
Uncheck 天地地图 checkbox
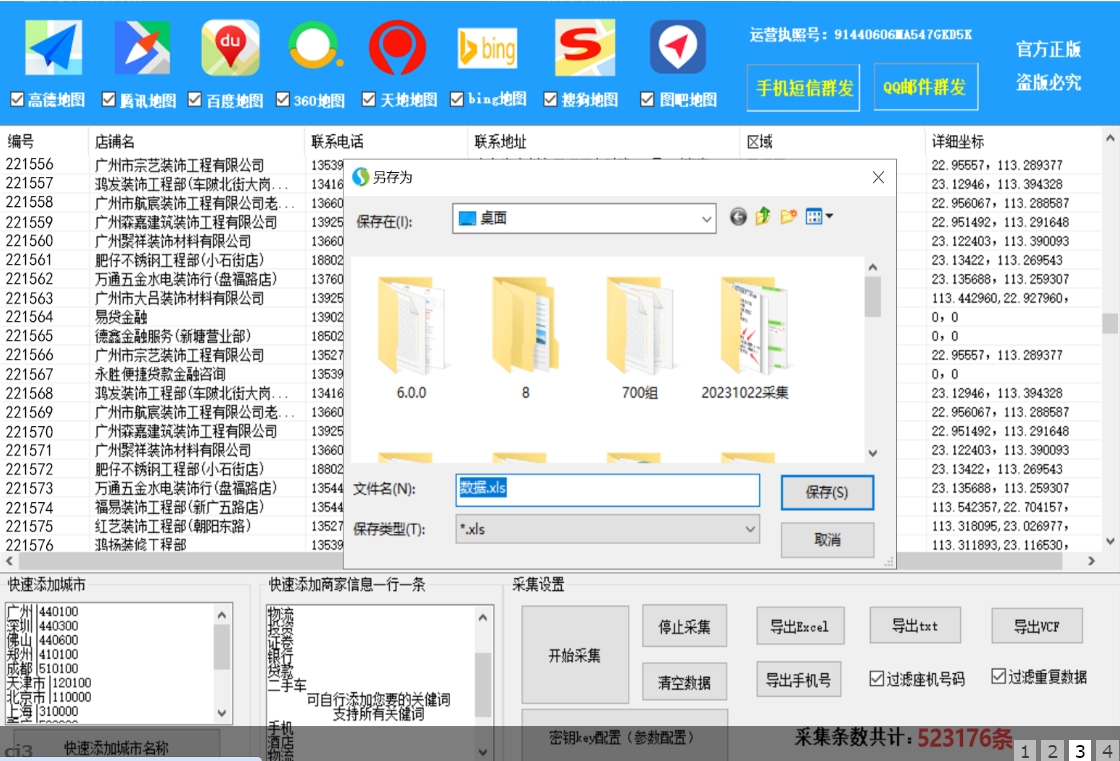tap(369, 99)
